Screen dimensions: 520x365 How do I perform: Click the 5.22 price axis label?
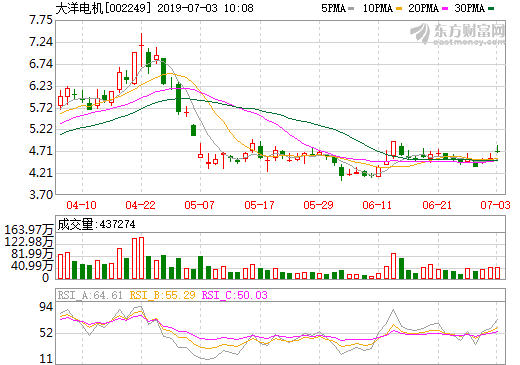(x=41, y=129)
